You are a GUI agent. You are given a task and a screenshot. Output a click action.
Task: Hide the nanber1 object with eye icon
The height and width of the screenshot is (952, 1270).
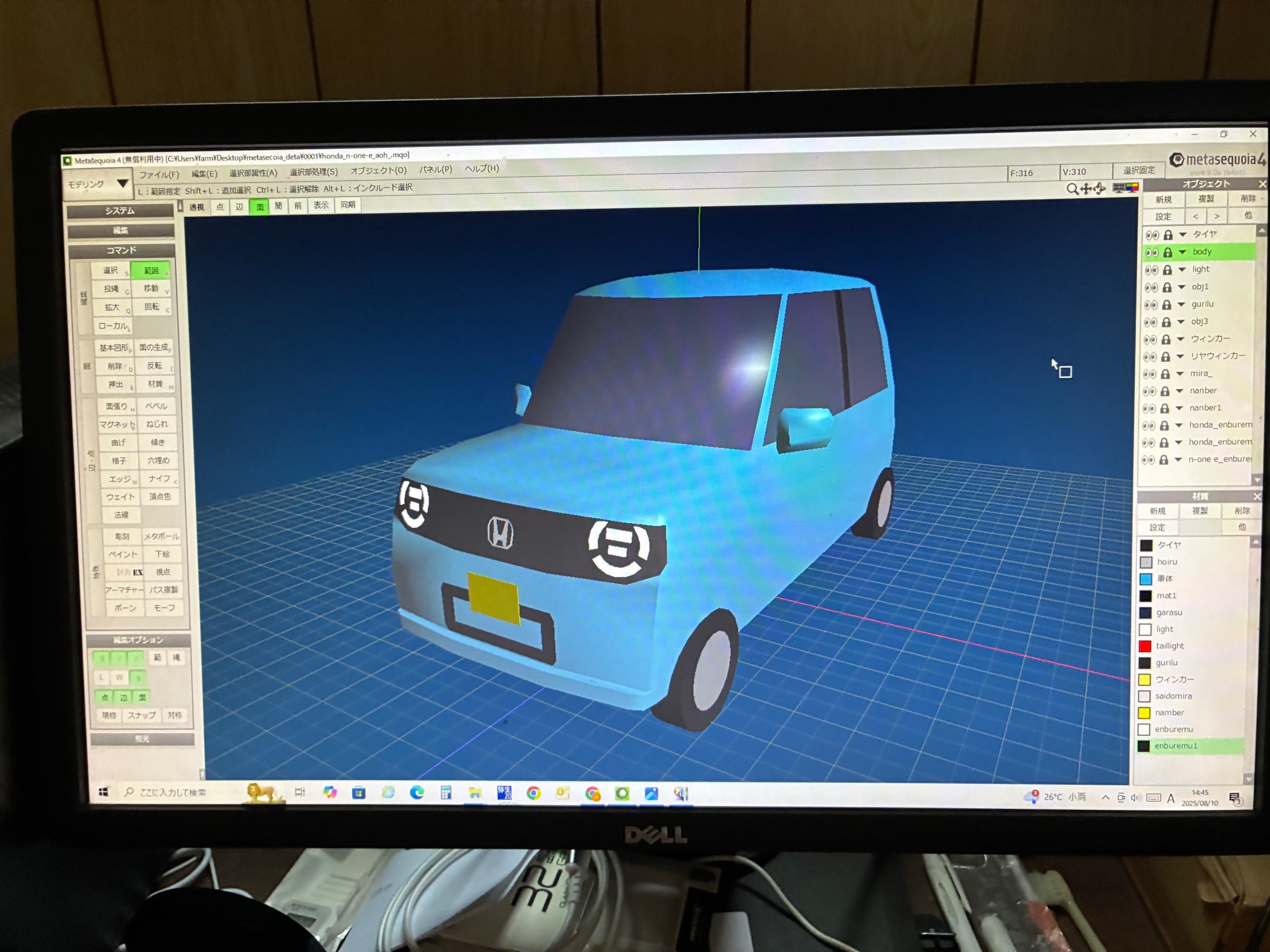[x=1148, y=408]
